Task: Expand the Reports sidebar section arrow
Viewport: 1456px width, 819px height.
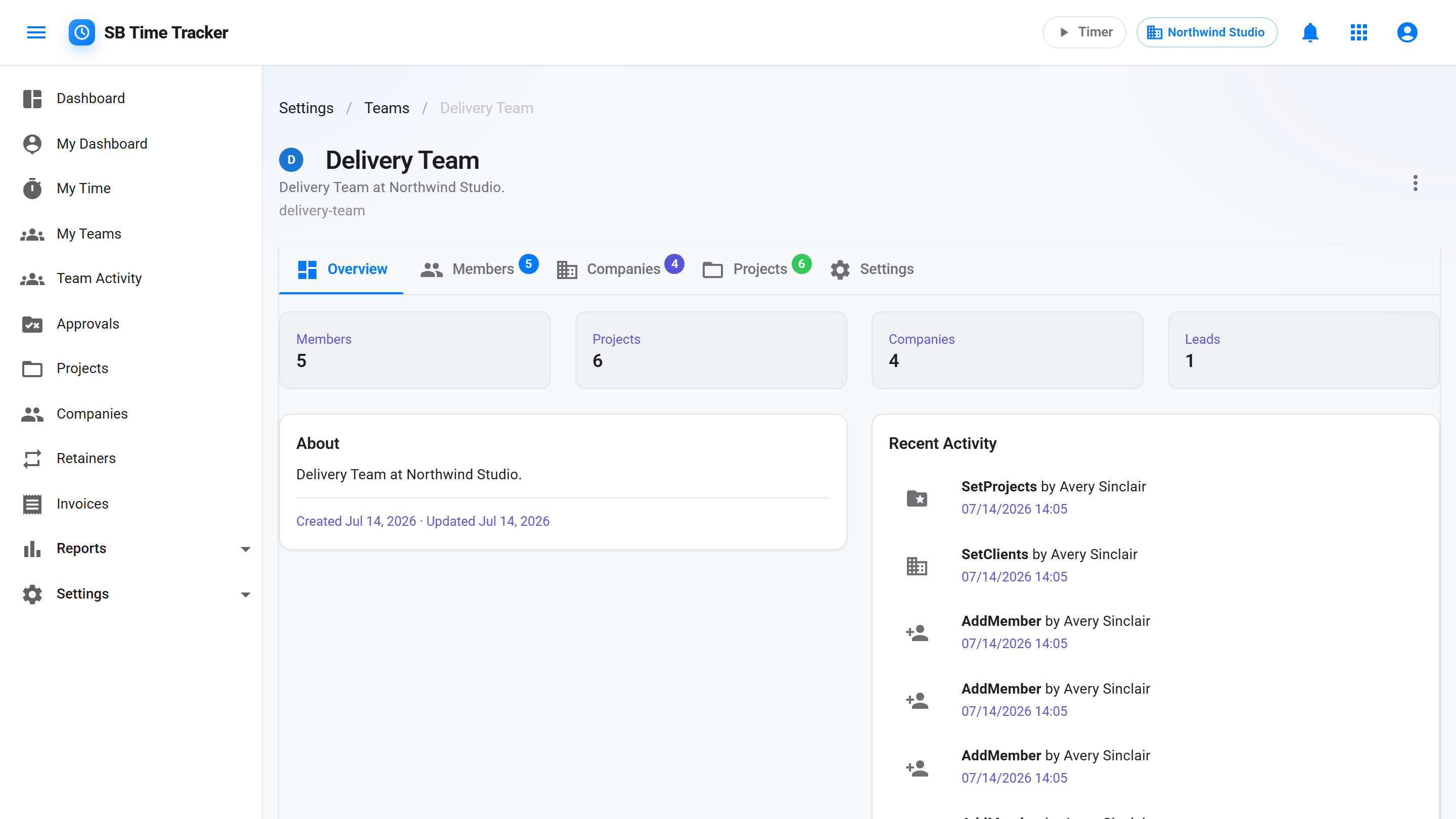Action: pyautogui.click(x=245, y=549)
